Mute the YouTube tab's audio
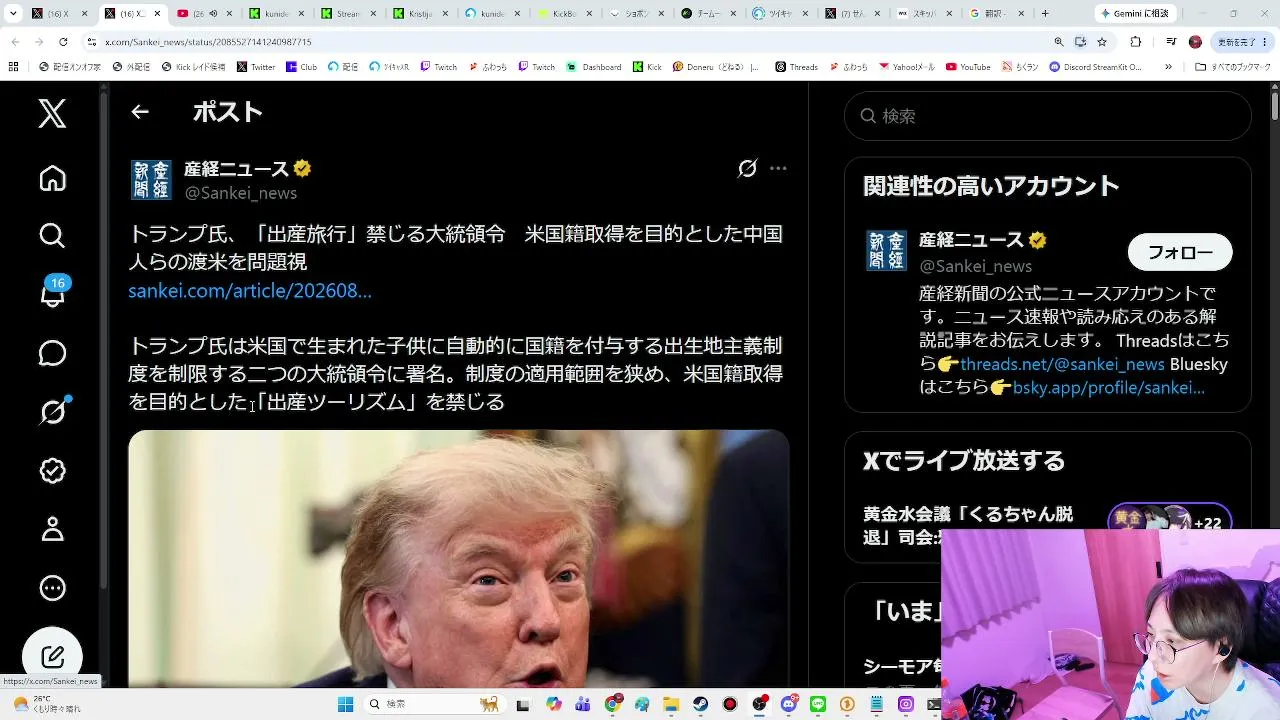Screen dimensions: 1280x720 click(x=213, y=14)
